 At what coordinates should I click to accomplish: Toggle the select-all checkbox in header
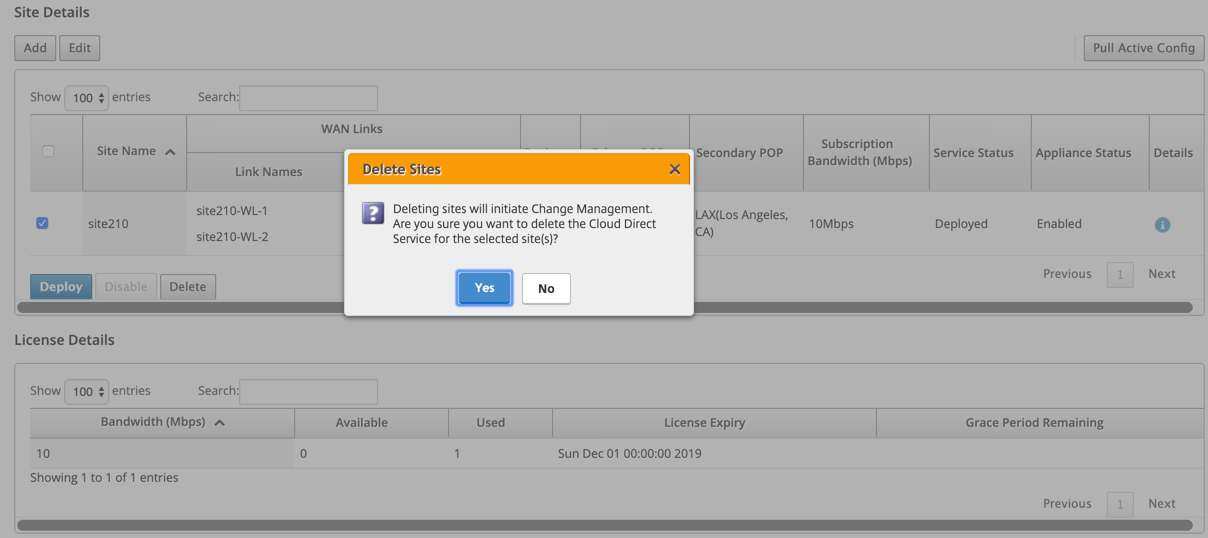[47, 151]
